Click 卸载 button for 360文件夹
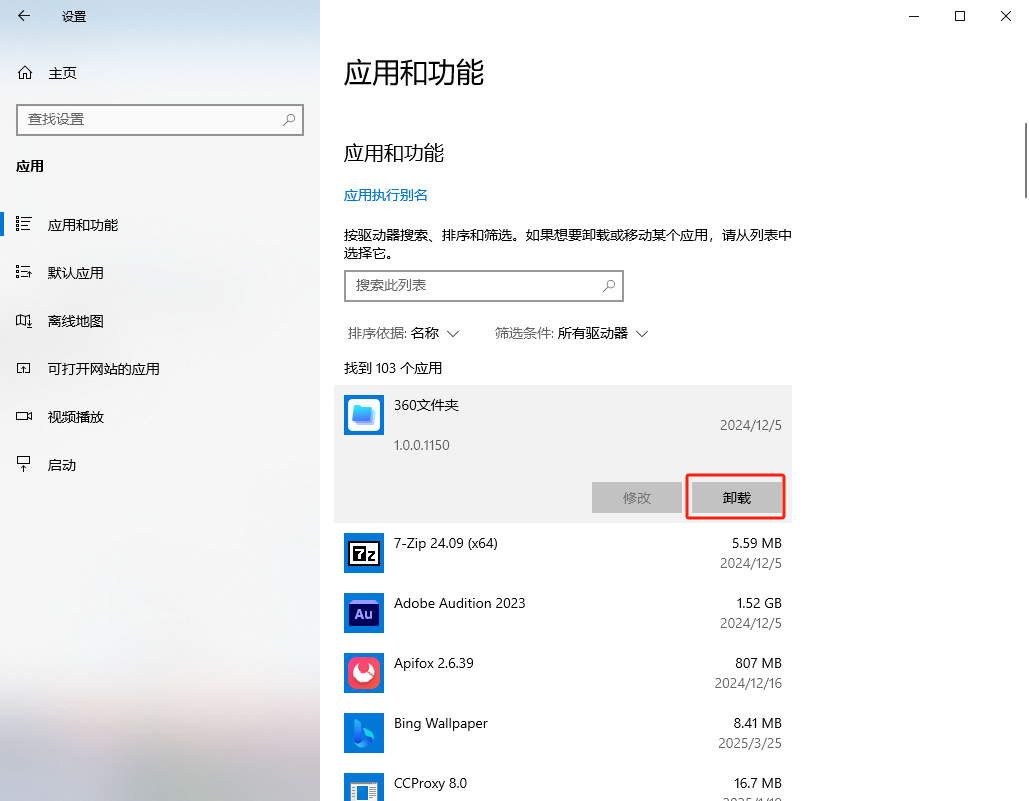This screenshot has height=801, width=1029. [x=736, y=498]
